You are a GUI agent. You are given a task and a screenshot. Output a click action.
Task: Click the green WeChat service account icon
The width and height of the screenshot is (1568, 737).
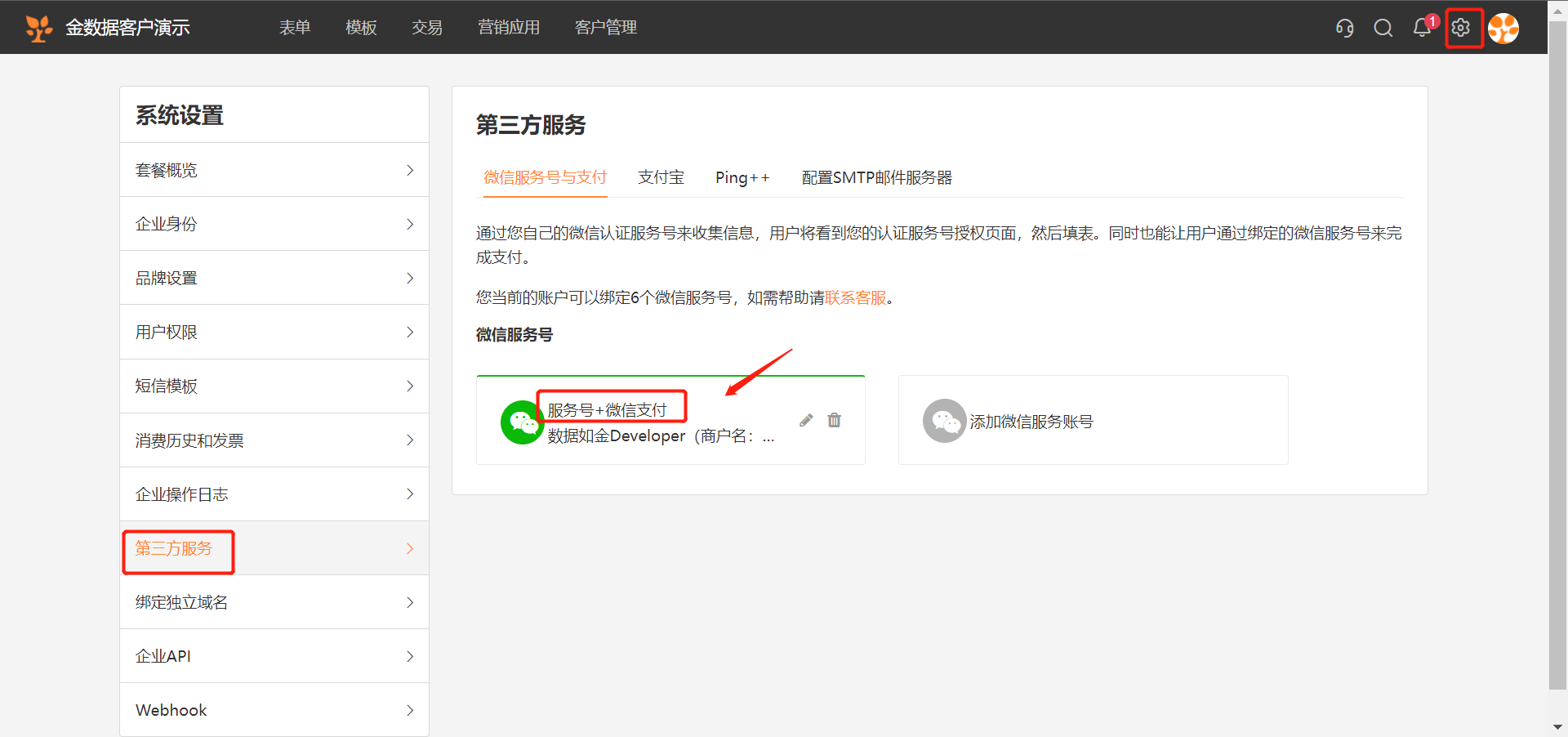[x=522, y=422]
